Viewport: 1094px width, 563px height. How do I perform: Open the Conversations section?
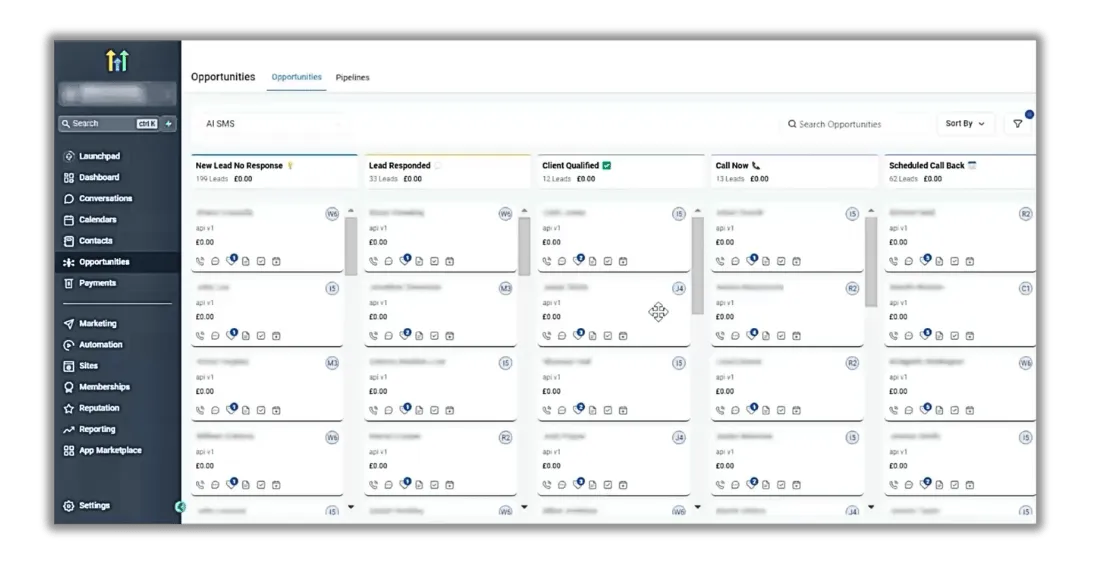click(x=98, y=199)
